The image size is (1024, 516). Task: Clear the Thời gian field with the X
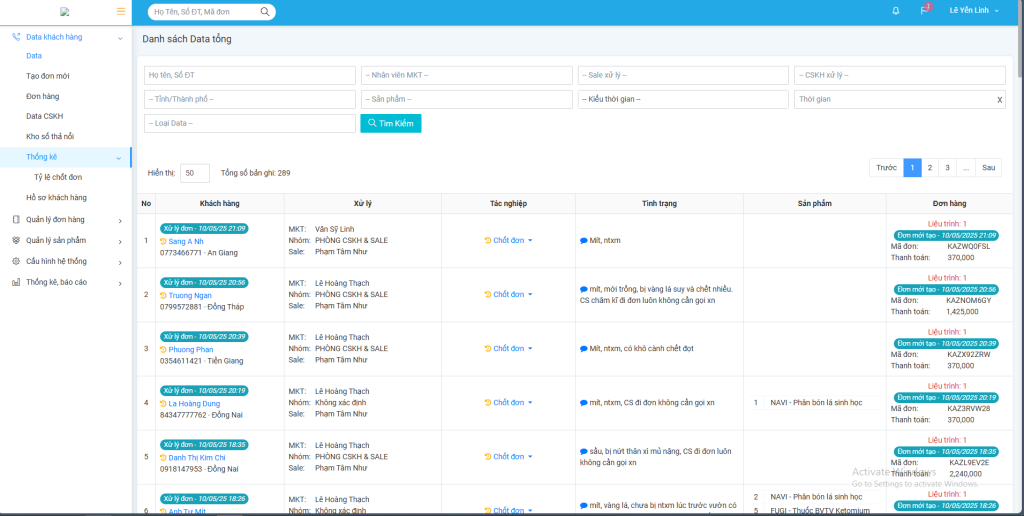[x=999, y=100]
